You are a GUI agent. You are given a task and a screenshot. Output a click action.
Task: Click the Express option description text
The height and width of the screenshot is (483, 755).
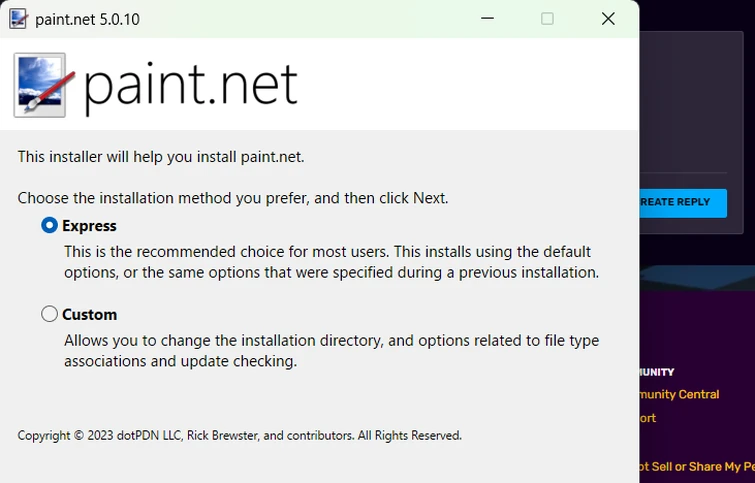pos(330,261)
